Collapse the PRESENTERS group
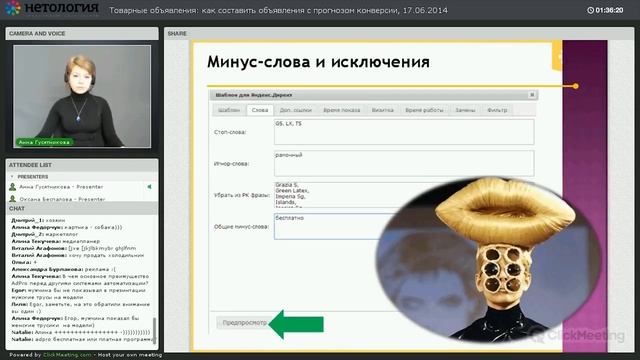 [12, 176]
